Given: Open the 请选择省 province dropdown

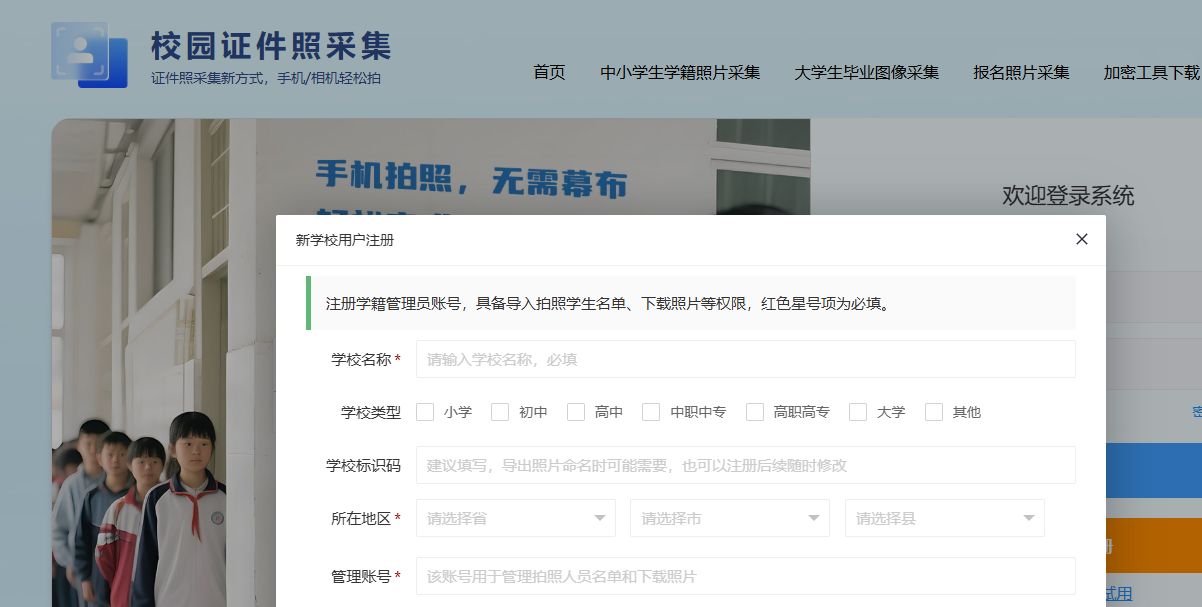Looking at the screenshot, I should [x=515, y=518].
